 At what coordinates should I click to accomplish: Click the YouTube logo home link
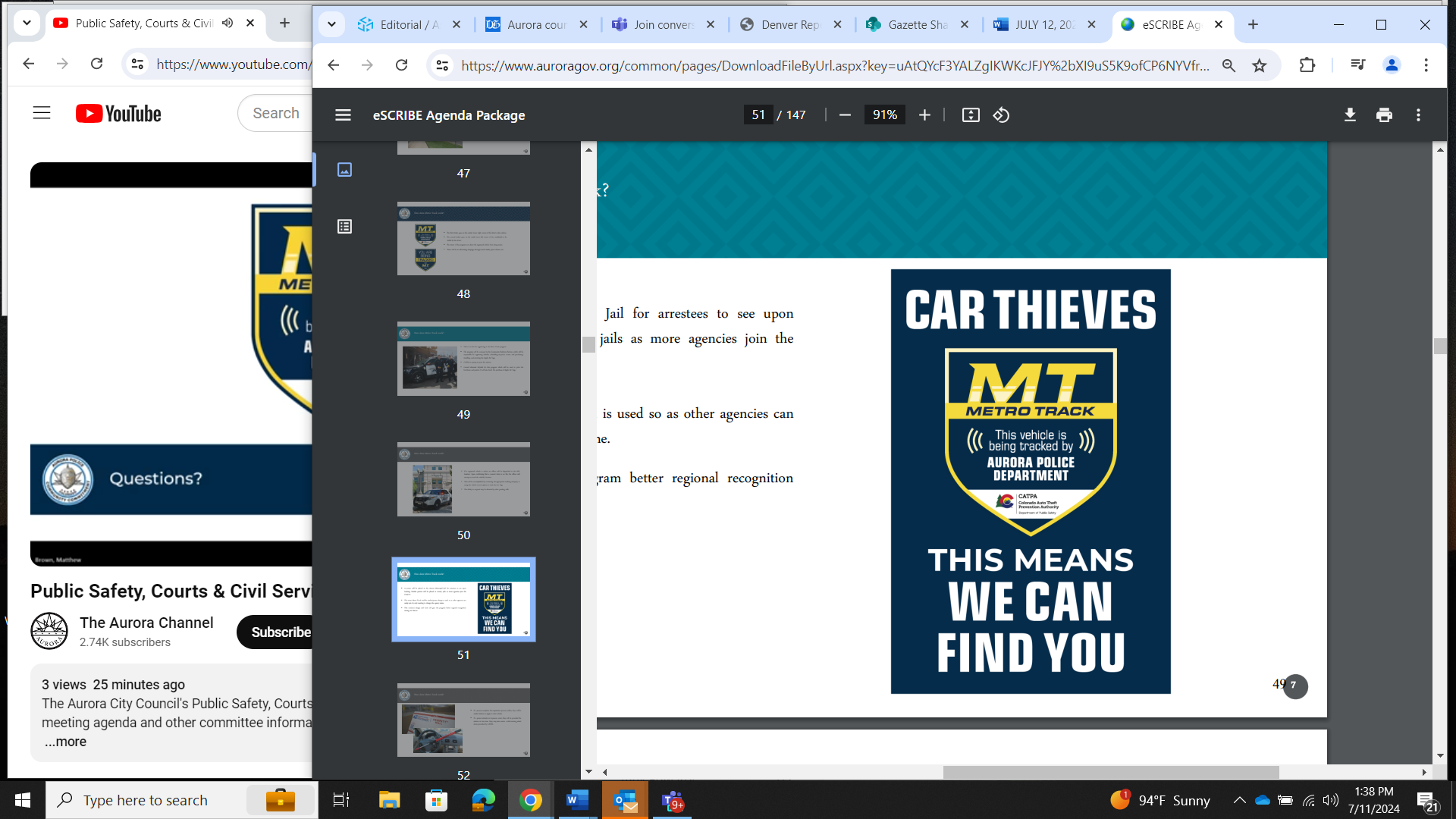pos(118,113)
